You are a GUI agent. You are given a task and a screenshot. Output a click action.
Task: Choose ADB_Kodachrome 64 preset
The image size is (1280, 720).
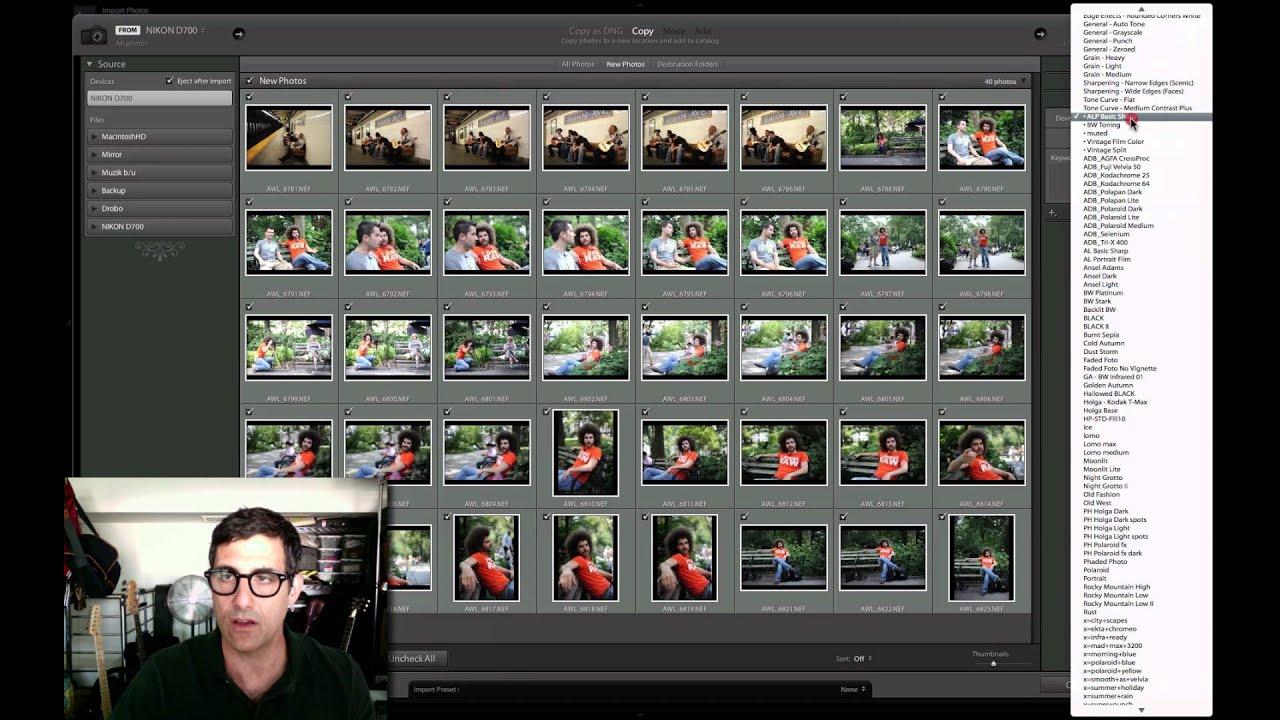(1116, 184)
